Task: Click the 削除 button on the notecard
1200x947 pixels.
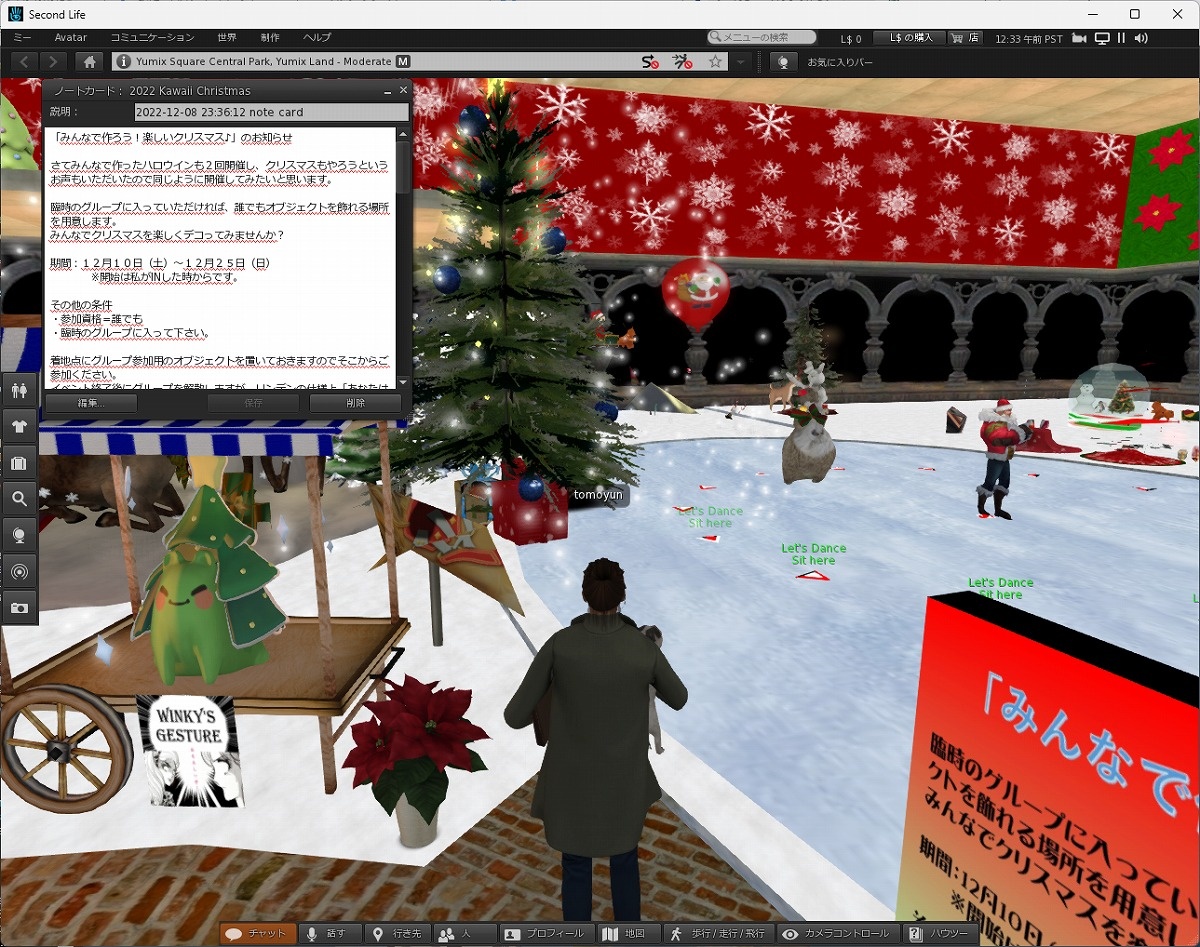Action: 355,403
